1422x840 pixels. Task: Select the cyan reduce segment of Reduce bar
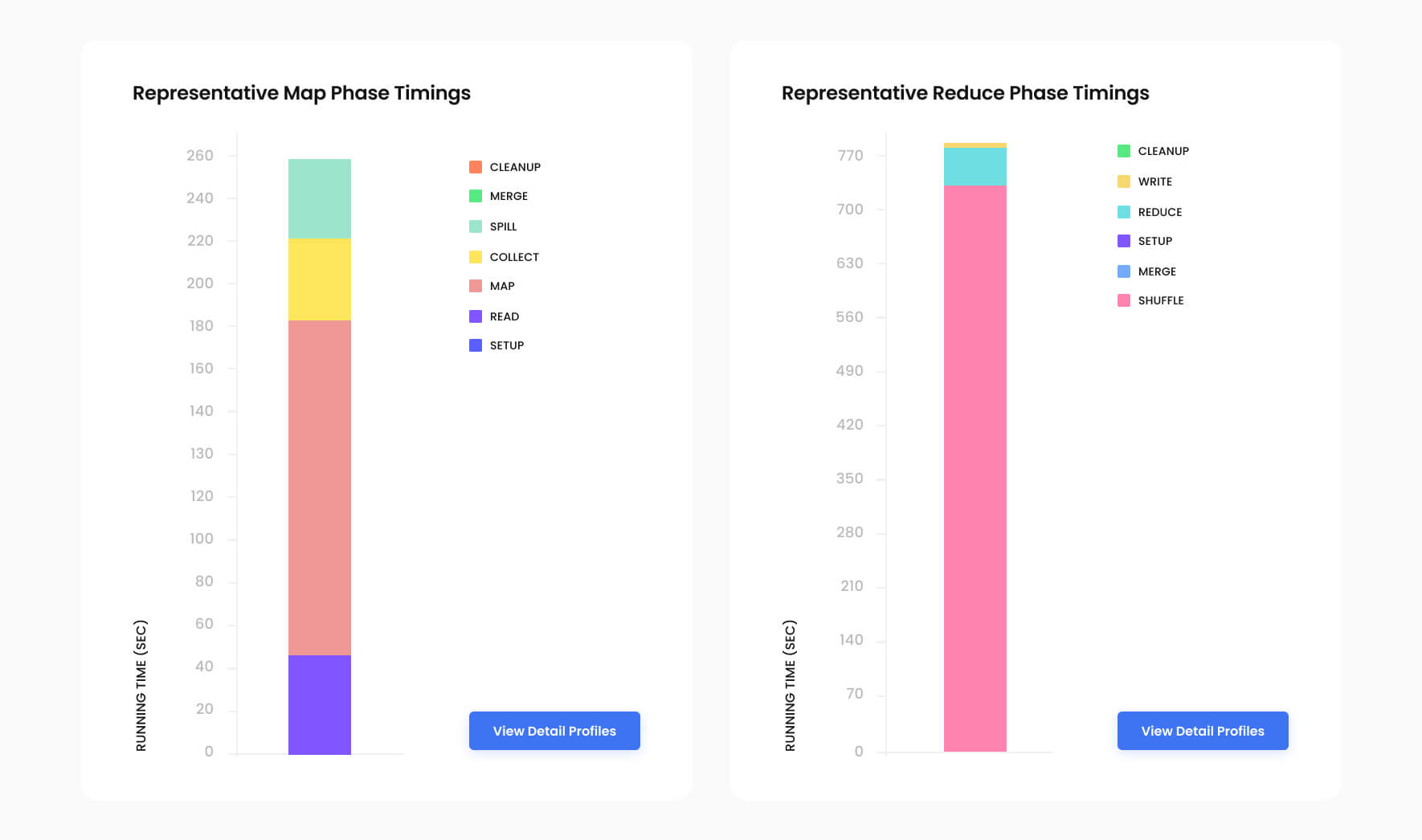tap(975, 167)
